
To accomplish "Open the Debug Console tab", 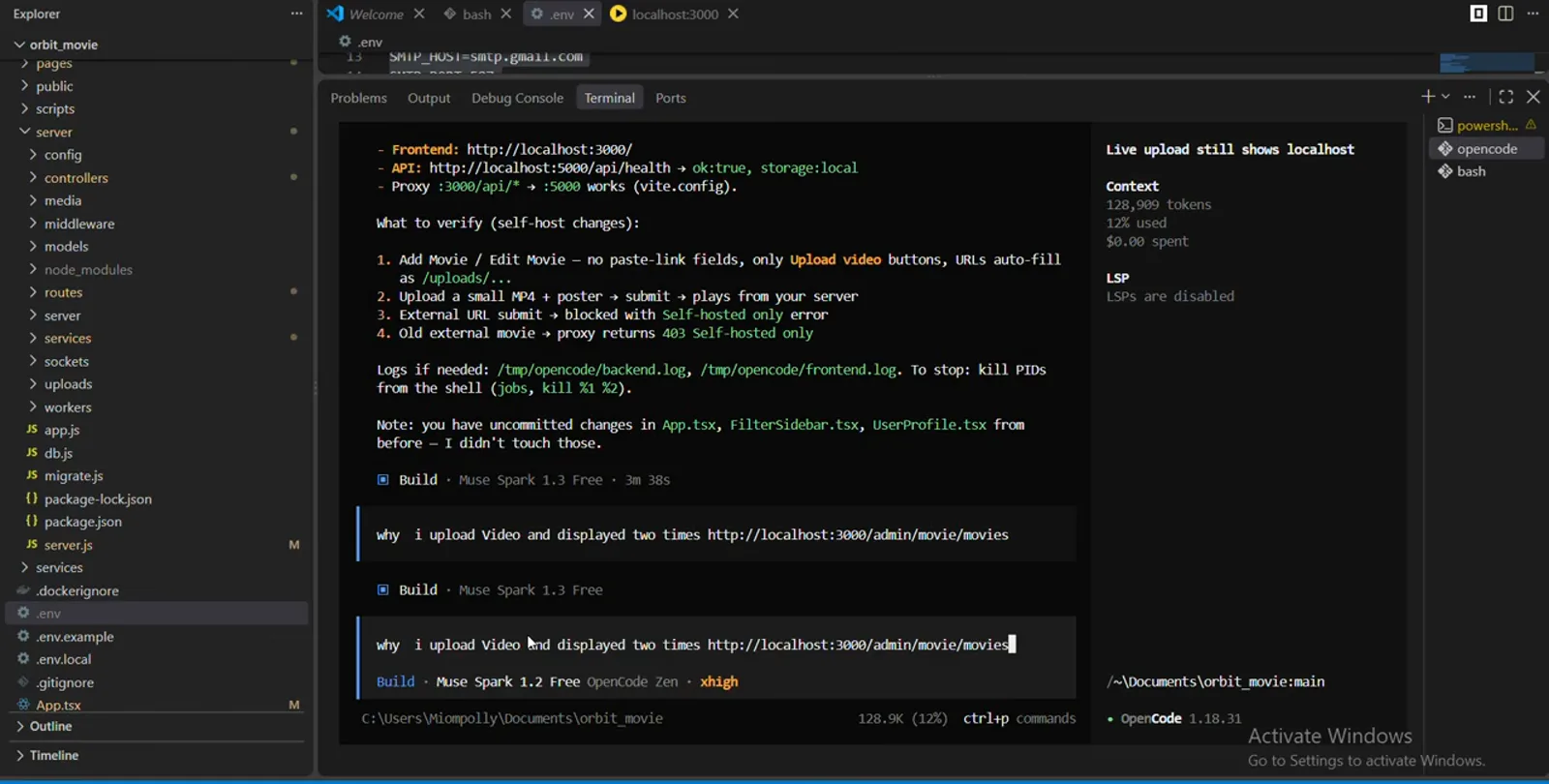I will pos(517,98).
